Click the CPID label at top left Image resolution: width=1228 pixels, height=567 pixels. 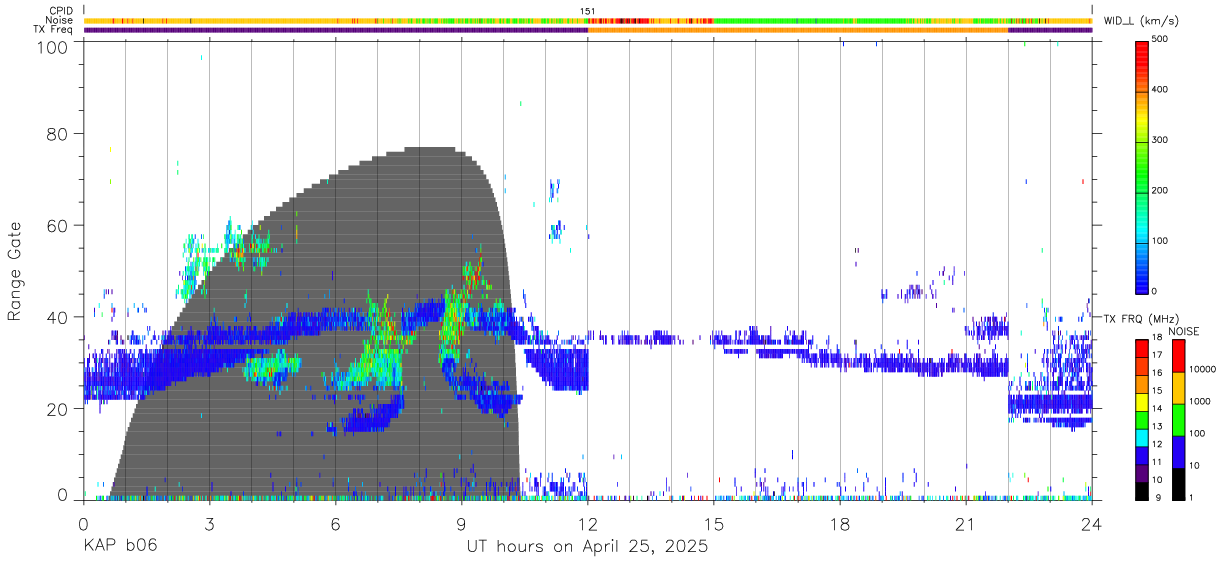click(x=61, y=11)
